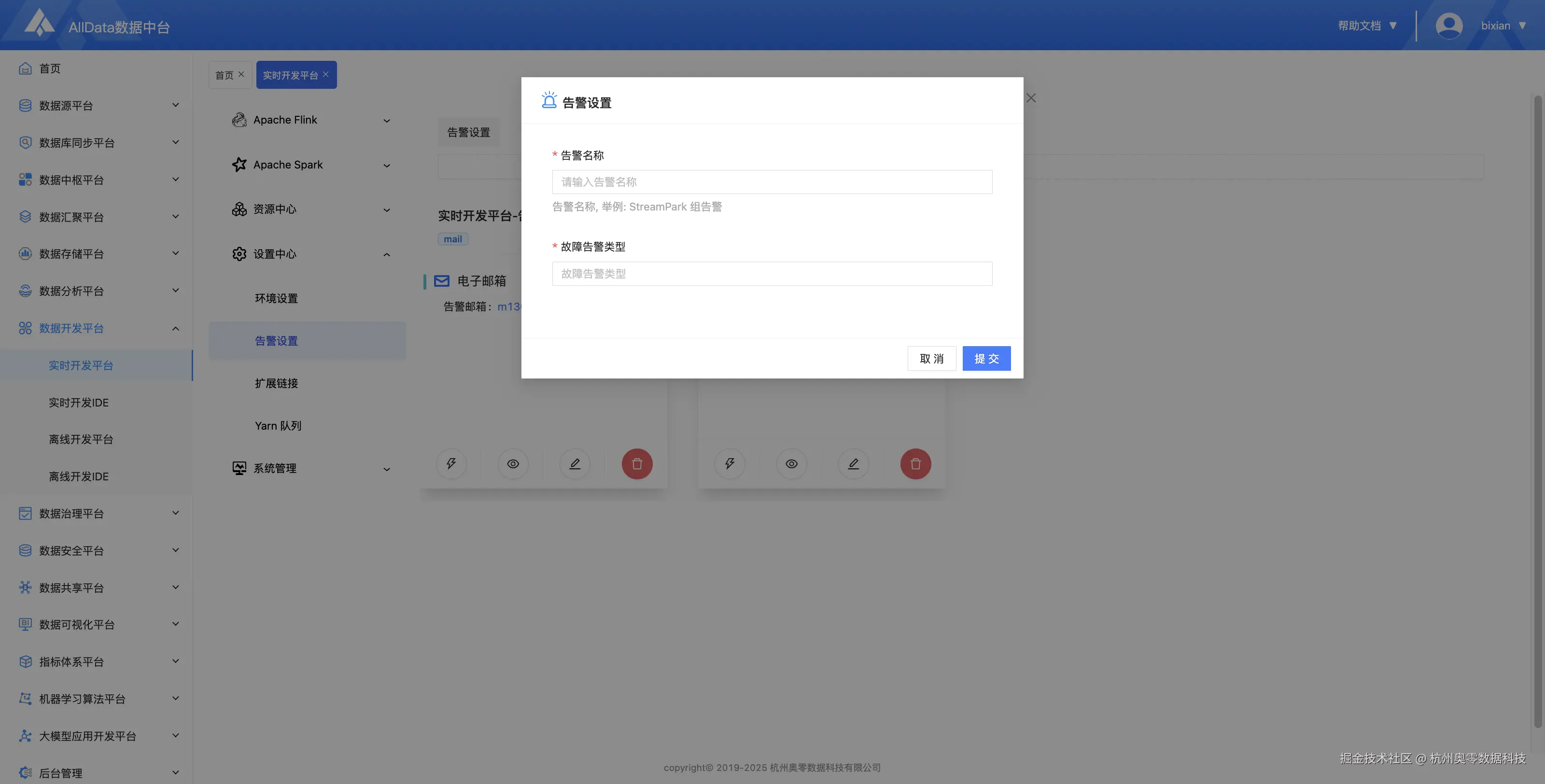The image size is (1545, 784).
Task: Click the 告警名称 input field
Action: (772, 182)
